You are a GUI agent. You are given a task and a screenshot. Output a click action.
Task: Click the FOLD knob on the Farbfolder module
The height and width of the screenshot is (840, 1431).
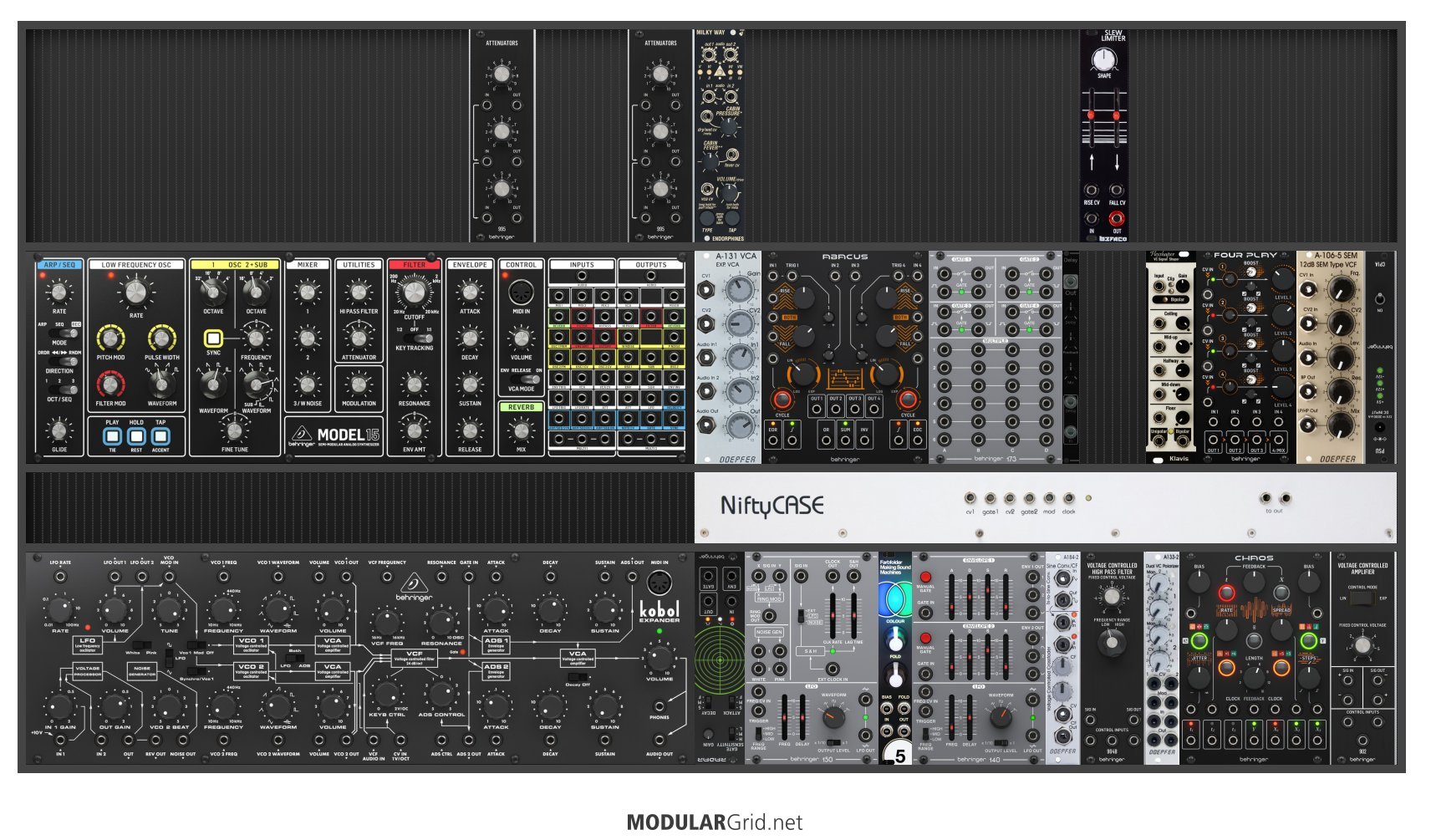click(895, 675)
